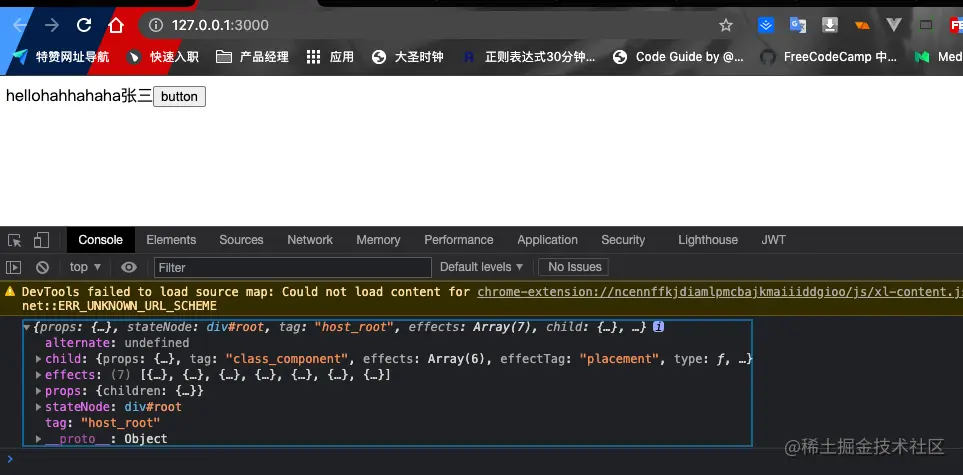Reload the page with the refresh icon
The image size is (963, 475).
pyautogui.click(x=84, y=25)
